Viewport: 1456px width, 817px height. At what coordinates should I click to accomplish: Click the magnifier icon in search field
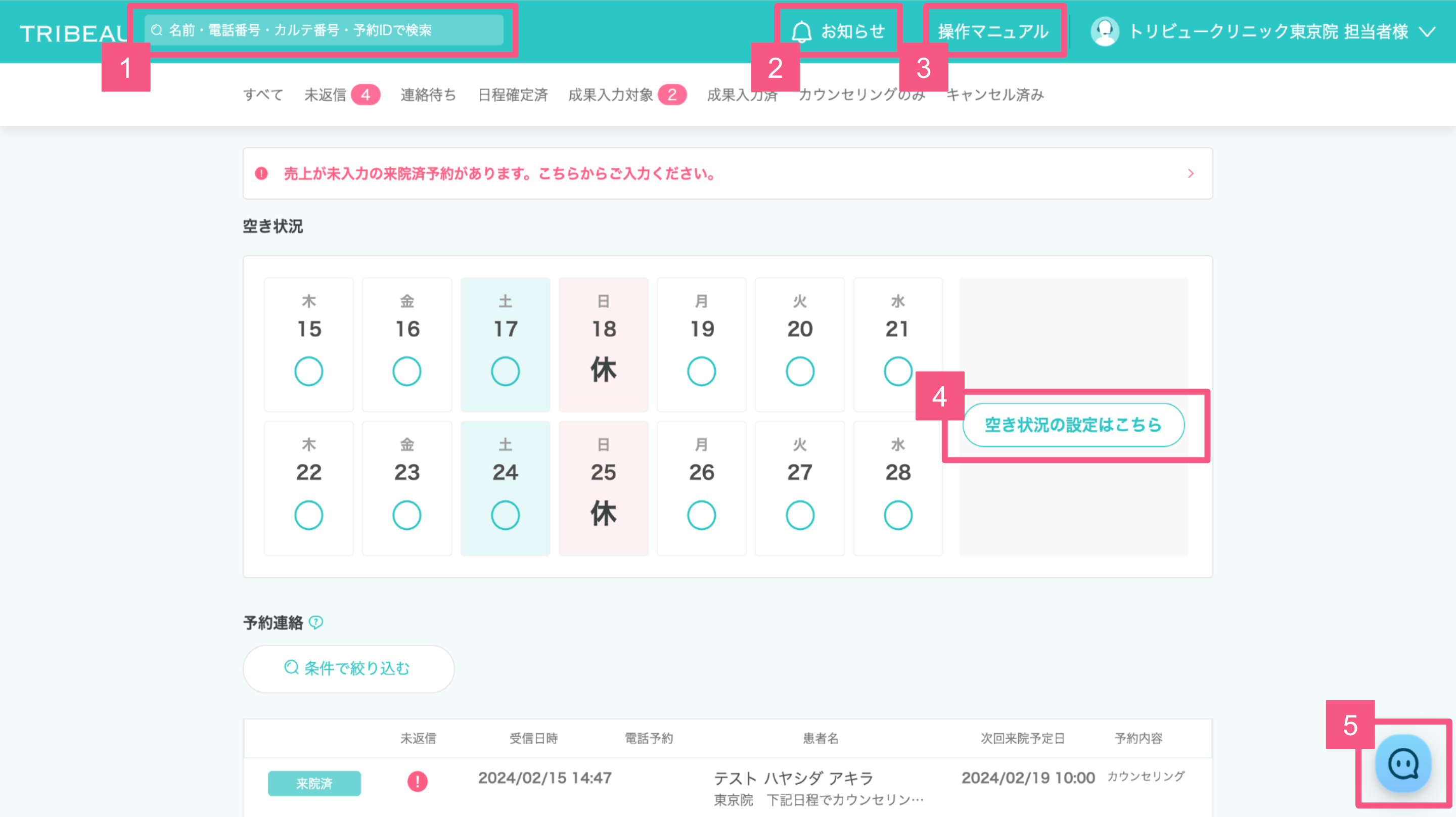coord(157,30)
